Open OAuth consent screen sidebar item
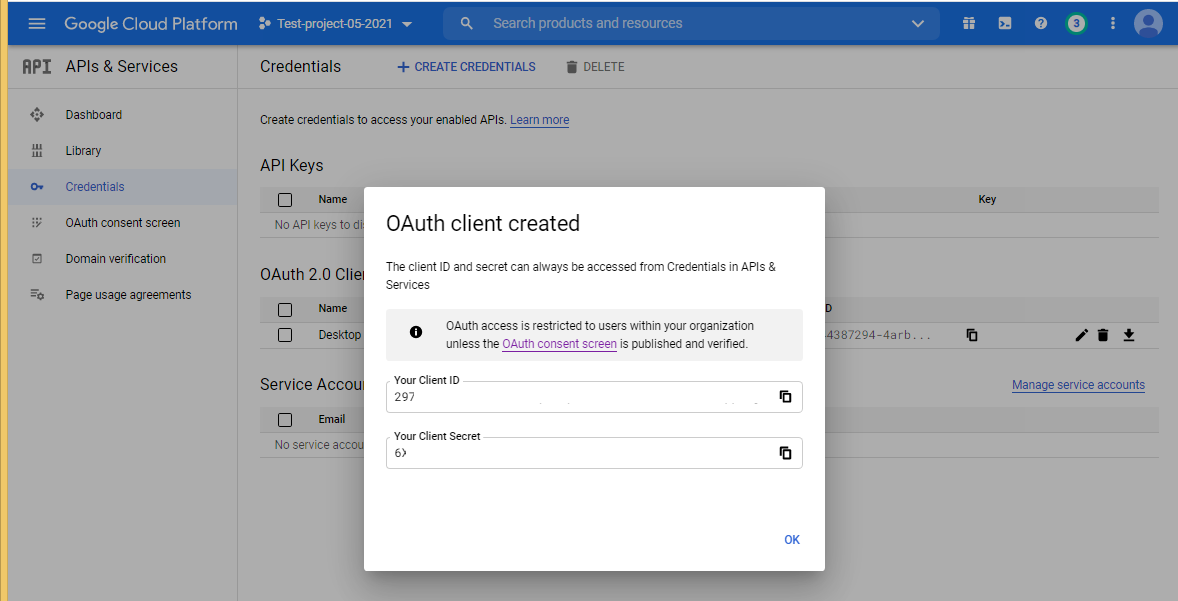 coord(123,223)
